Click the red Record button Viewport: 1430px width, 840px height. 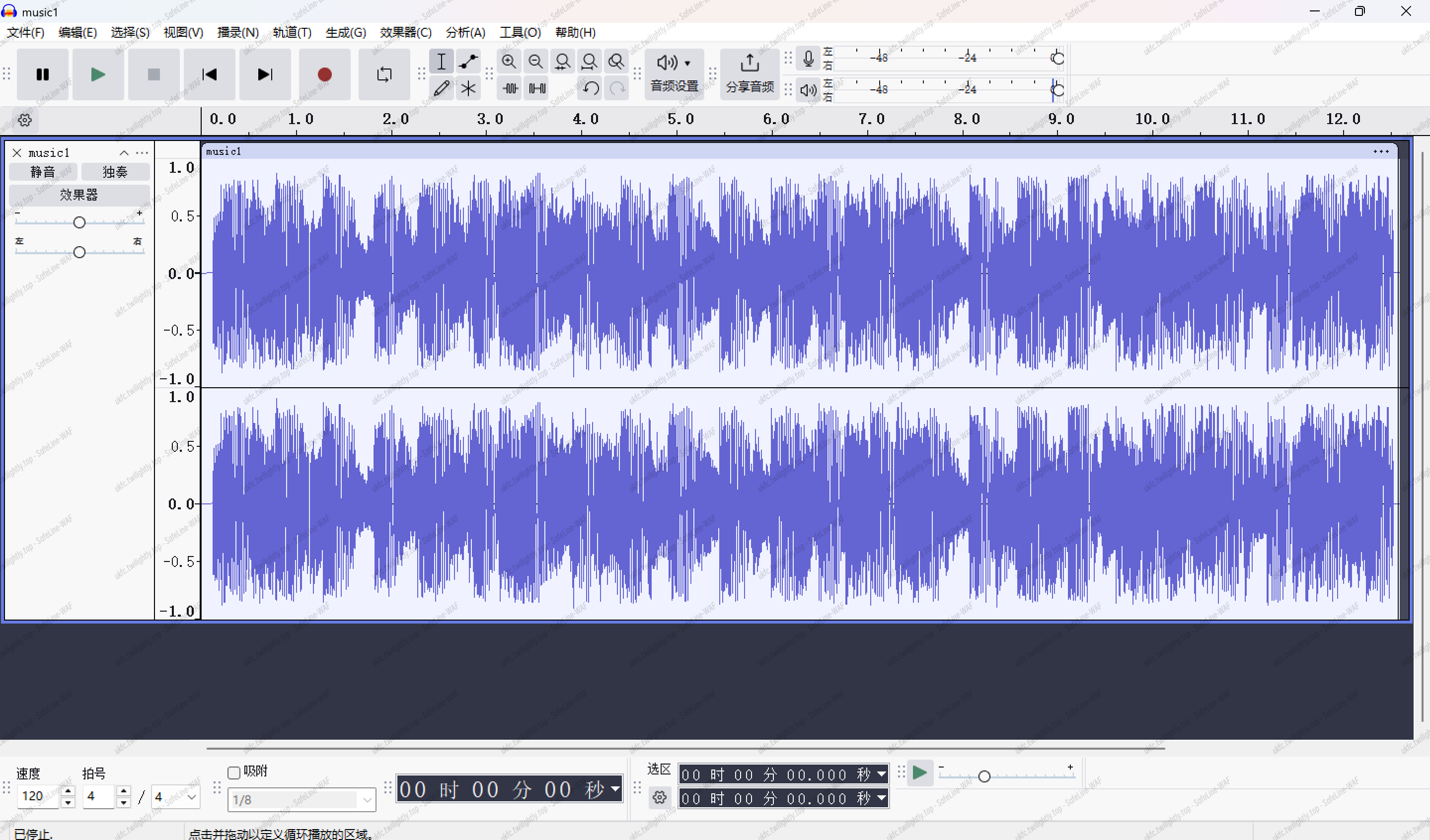(x=324, y=74)
